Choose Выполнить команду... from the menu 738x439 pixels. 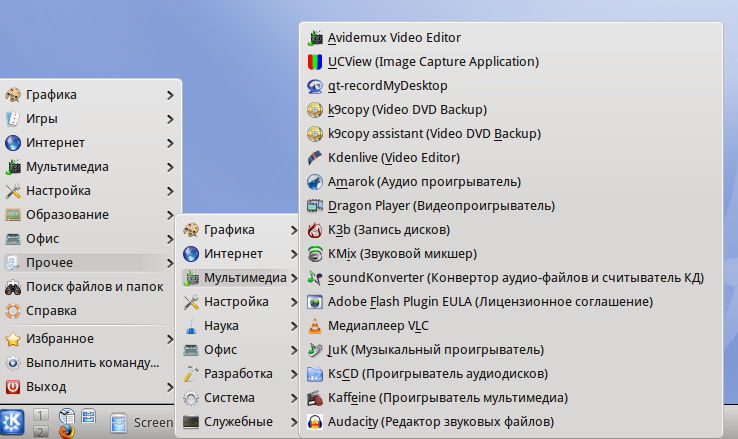coord(90,363)
